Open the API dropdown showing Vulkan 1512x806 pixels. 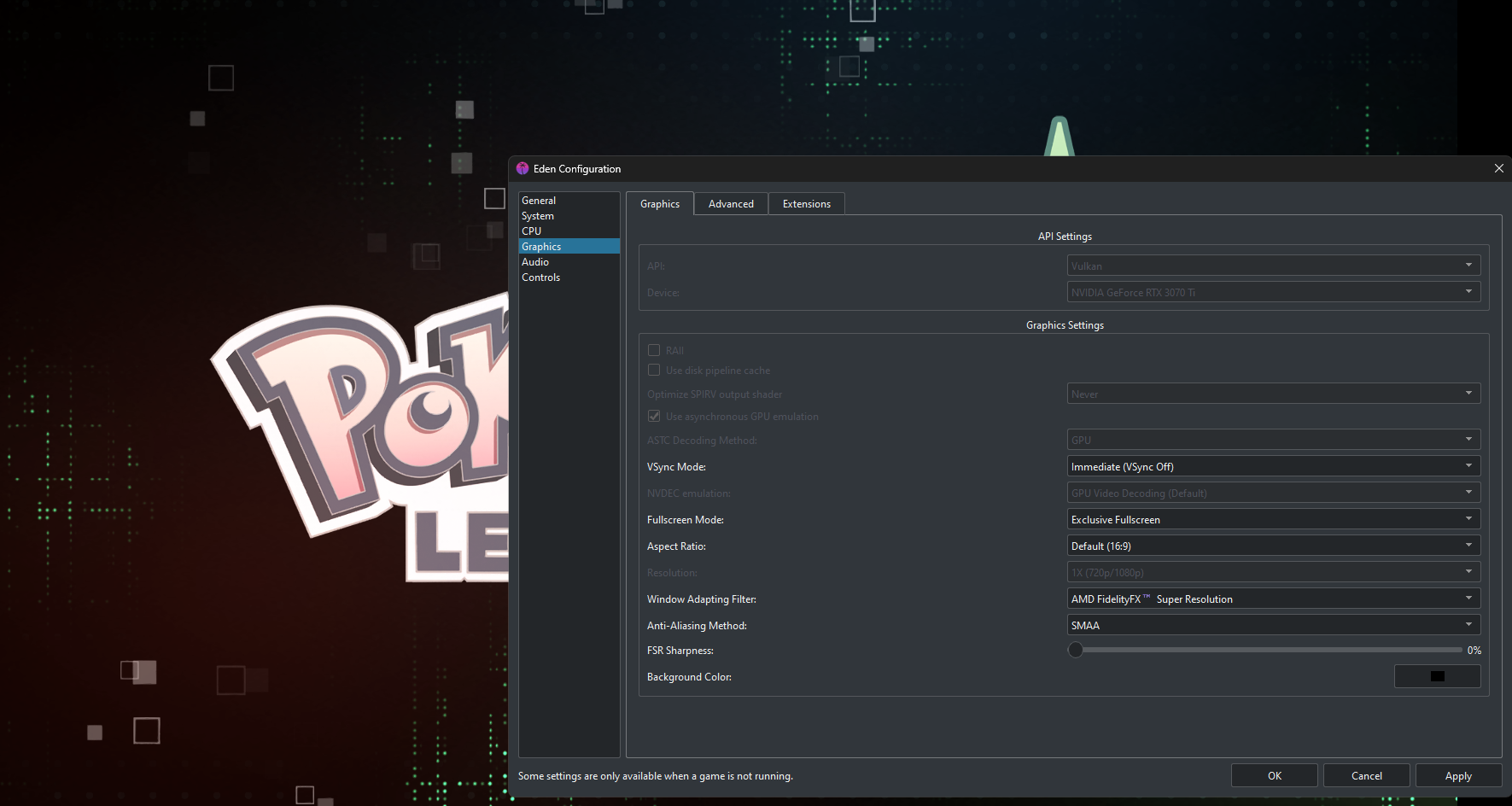click(1273, 266)
